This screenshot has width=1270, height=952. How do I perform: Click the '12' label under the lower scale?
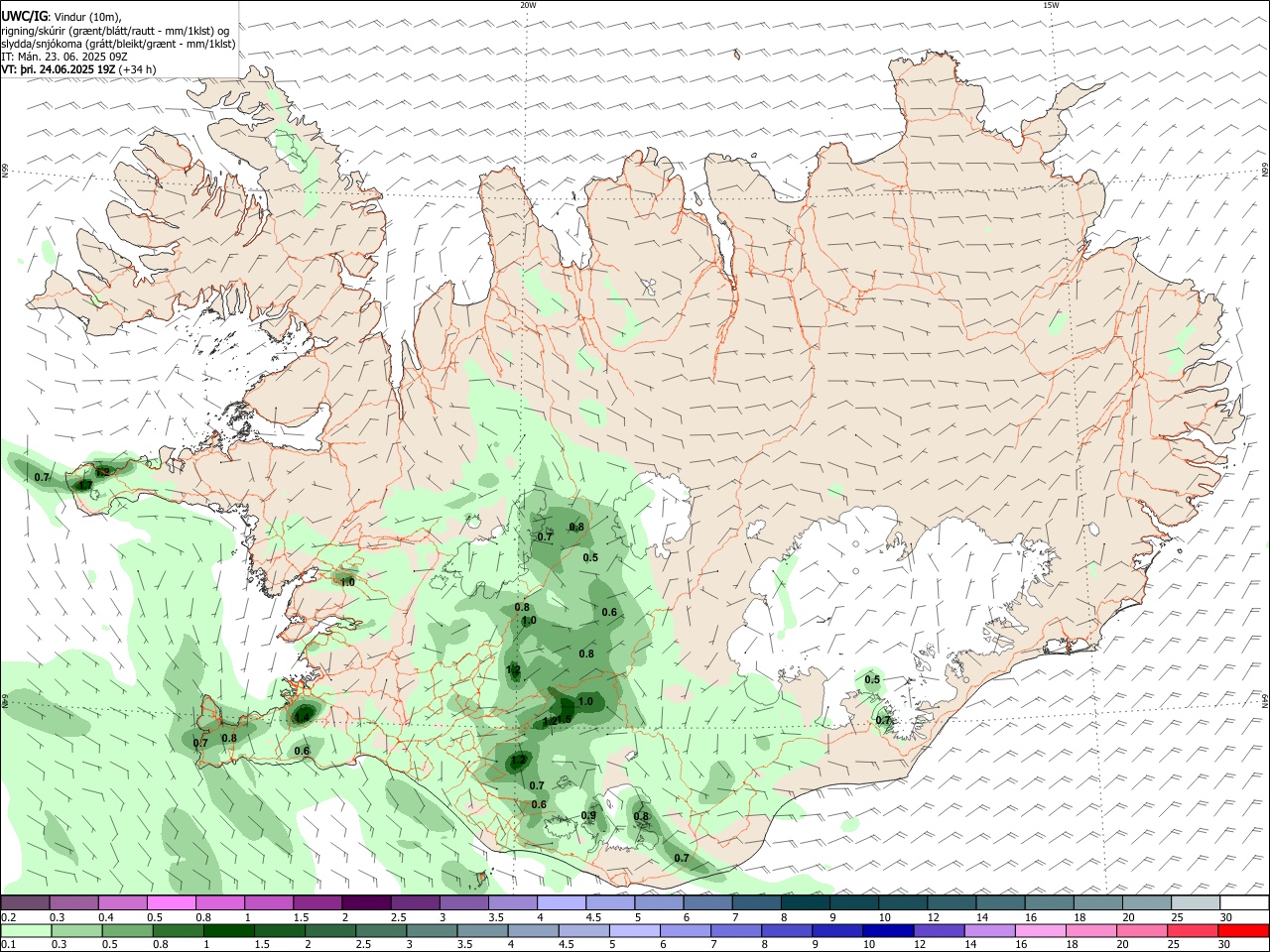pos(920,945)
